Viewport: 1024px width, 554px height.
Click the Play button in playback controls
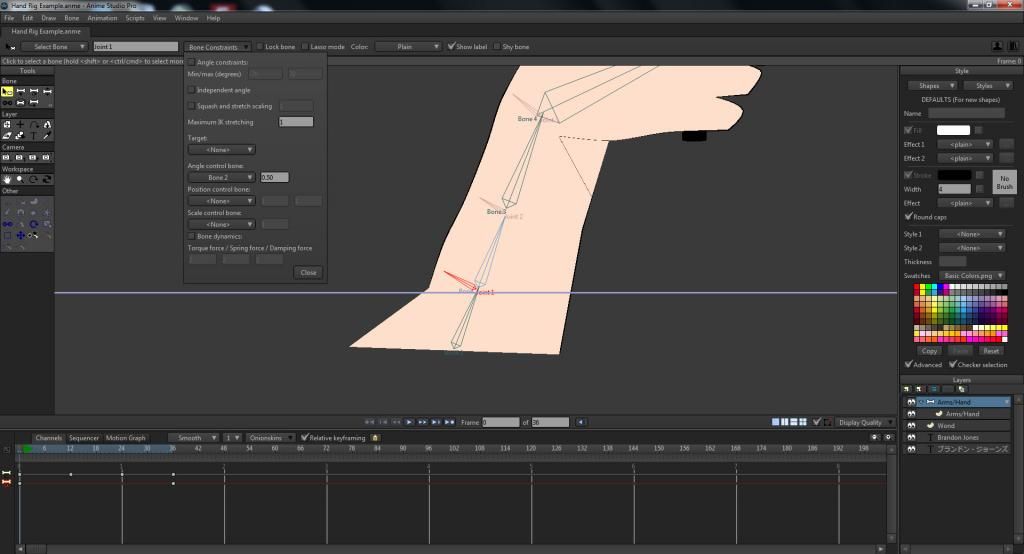click(409, 422)
